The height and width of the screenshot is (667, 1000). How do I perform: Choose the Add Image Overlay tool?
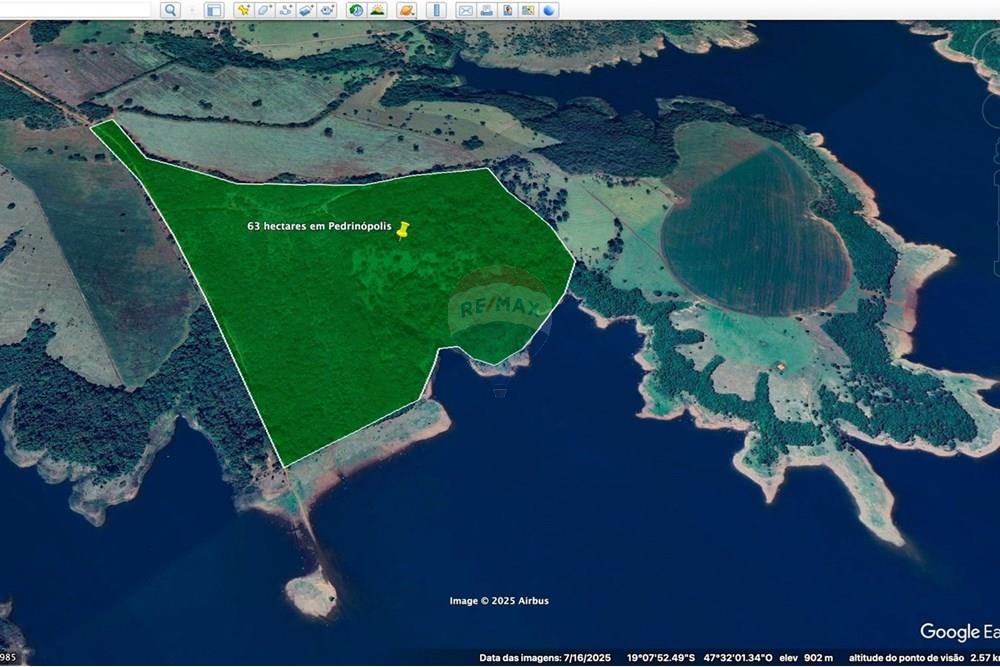[307, 10]
